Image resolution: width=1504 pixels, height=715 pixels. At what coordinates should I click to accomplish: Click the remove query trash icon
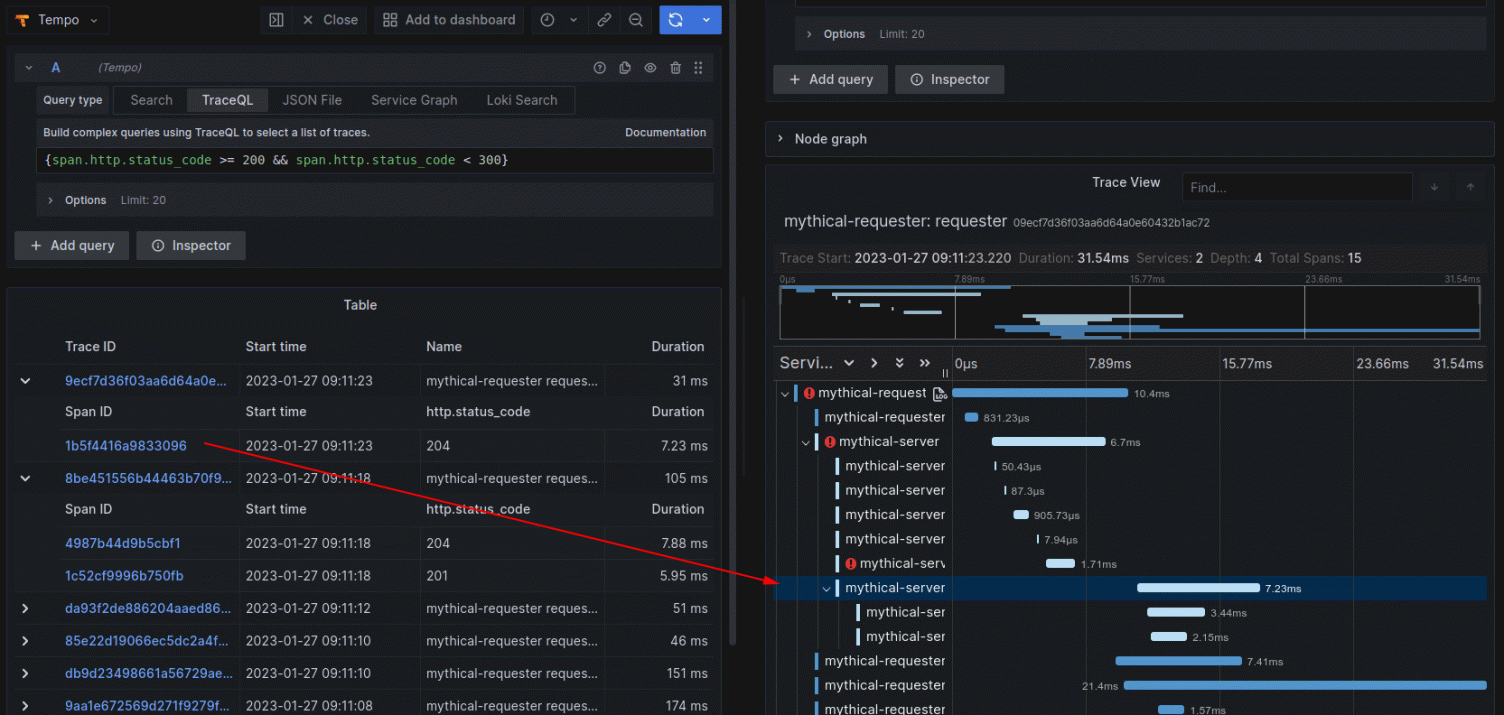675,67
